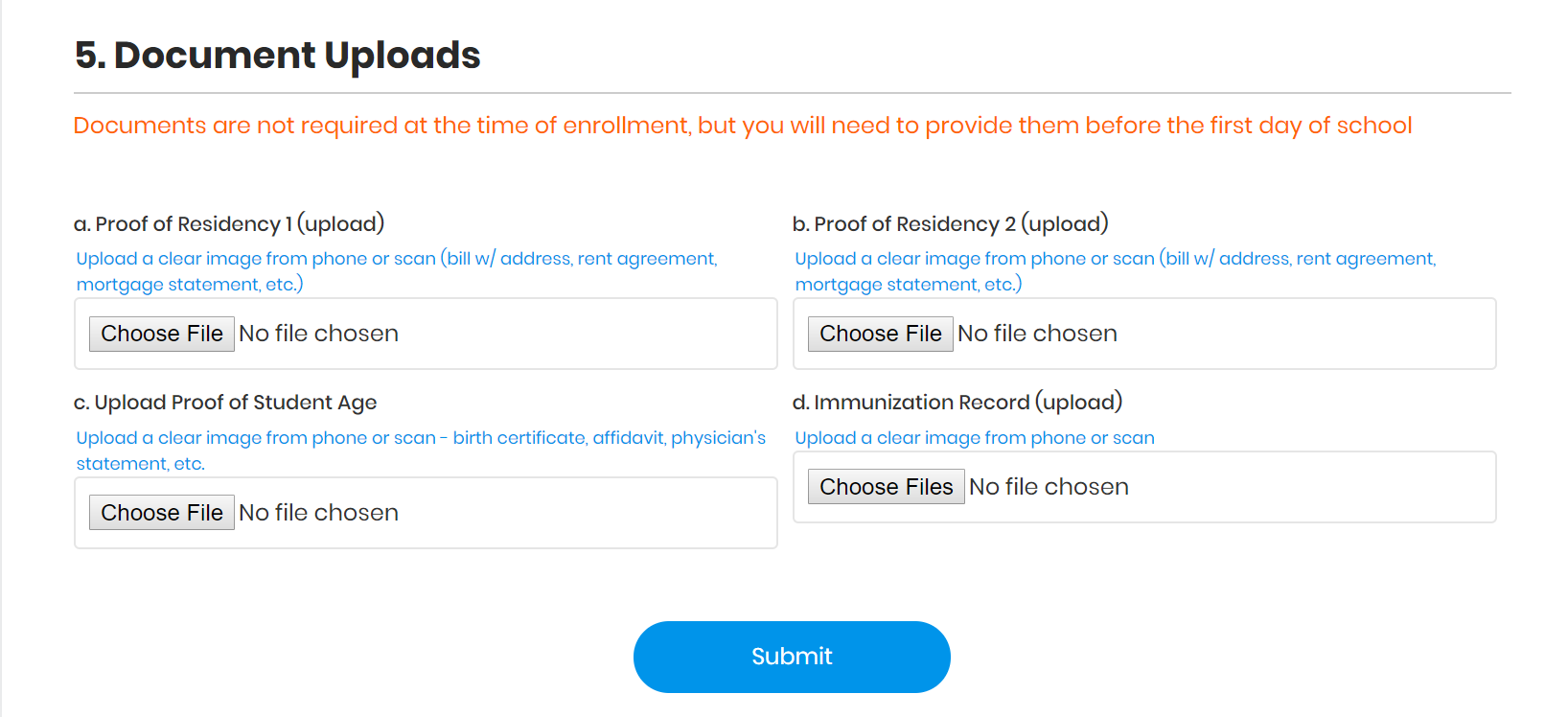Click the 'd. Immunization Record (upload)' label
Screen dimensions: 1568x717
click(x=957, y=403)
